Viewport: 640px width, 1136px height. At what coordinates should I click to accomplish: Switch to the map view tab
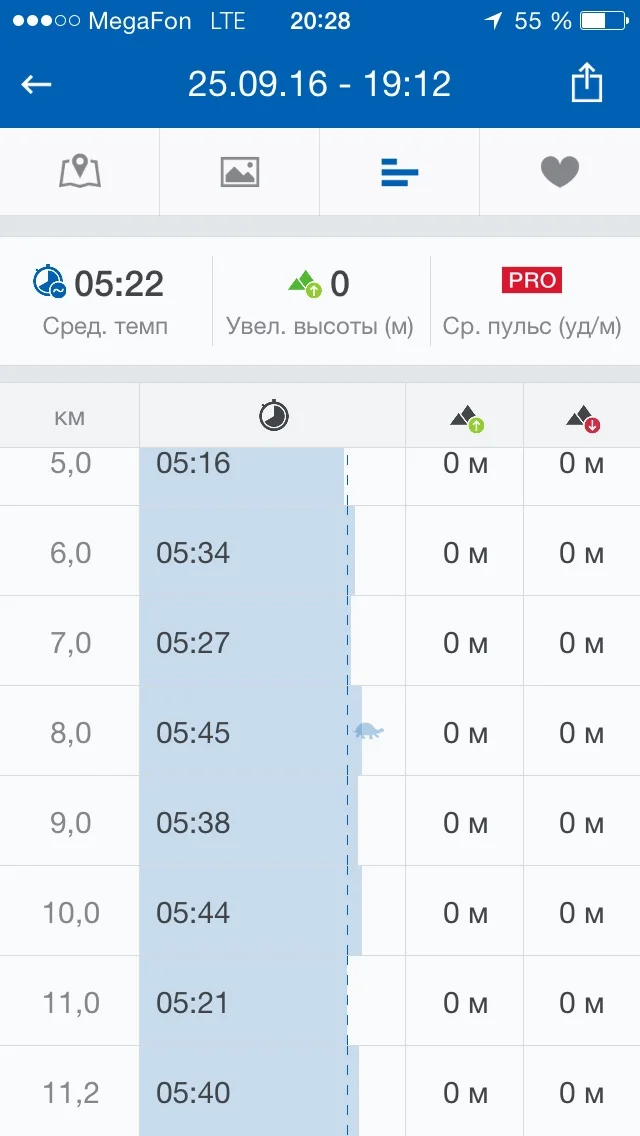(80, 172)
